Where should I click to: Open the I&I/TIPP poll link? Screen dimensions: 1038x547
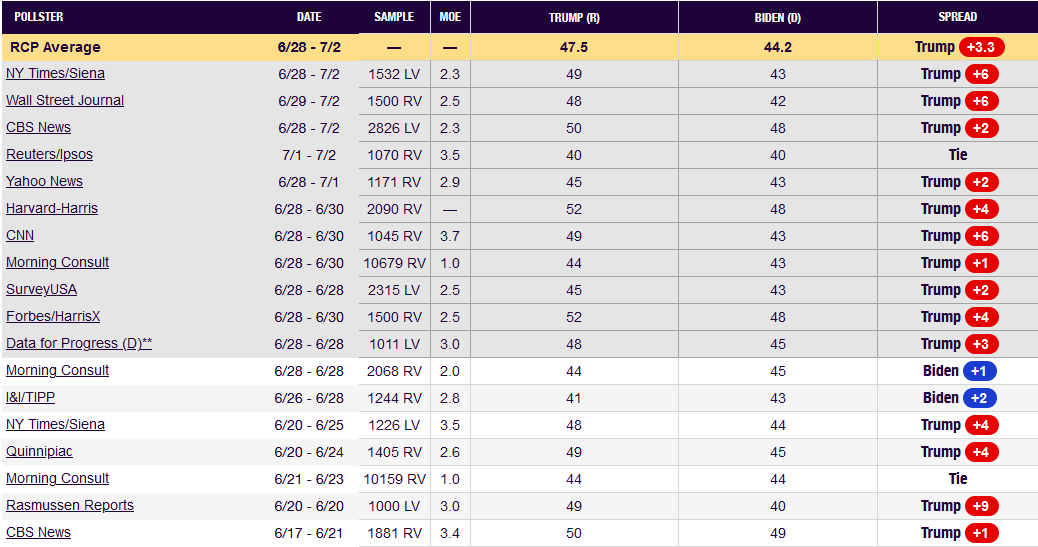(30, 397)
